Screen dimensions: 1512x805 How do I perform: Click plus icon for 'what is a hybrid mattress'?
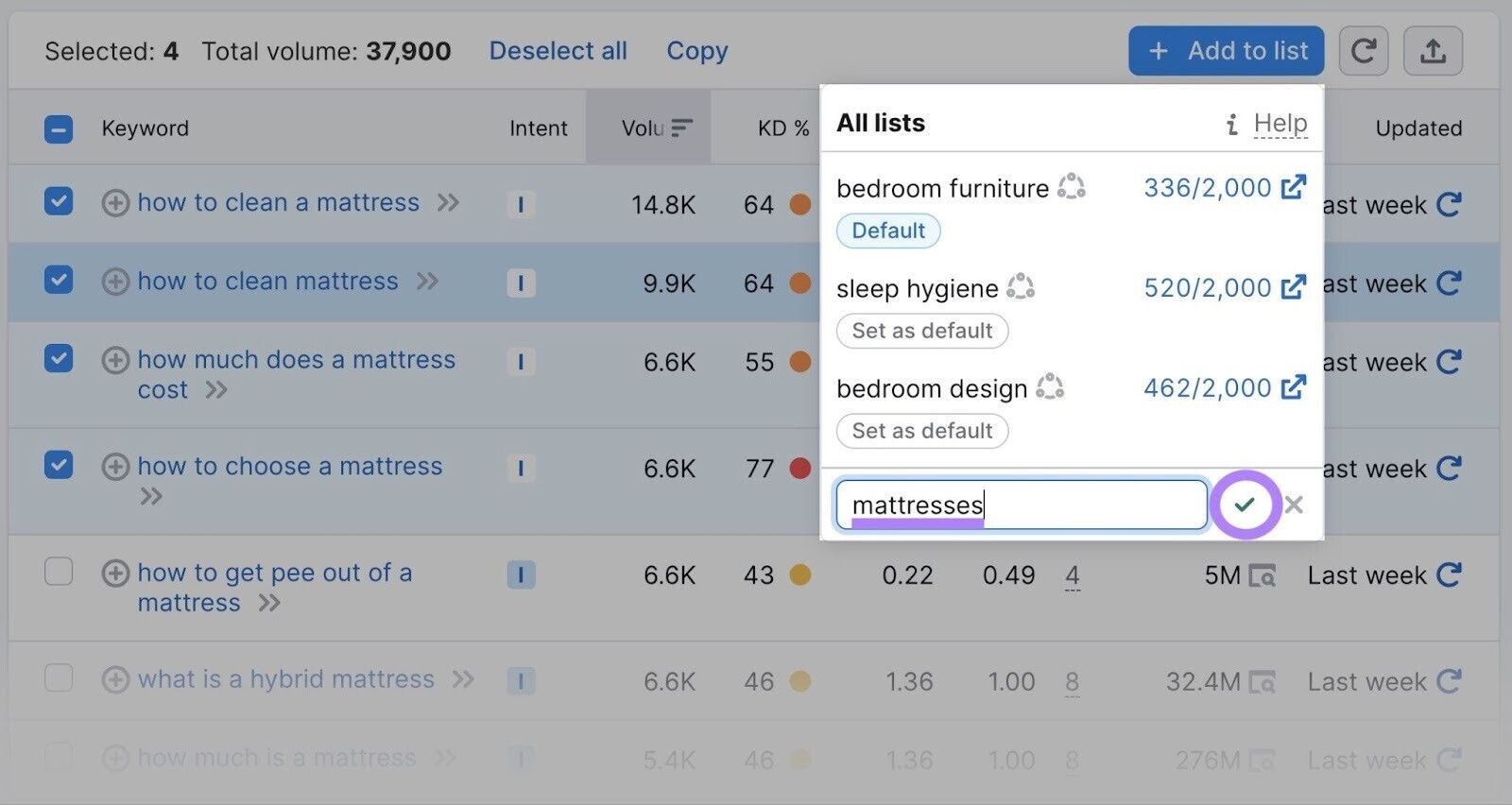(115, 679)
